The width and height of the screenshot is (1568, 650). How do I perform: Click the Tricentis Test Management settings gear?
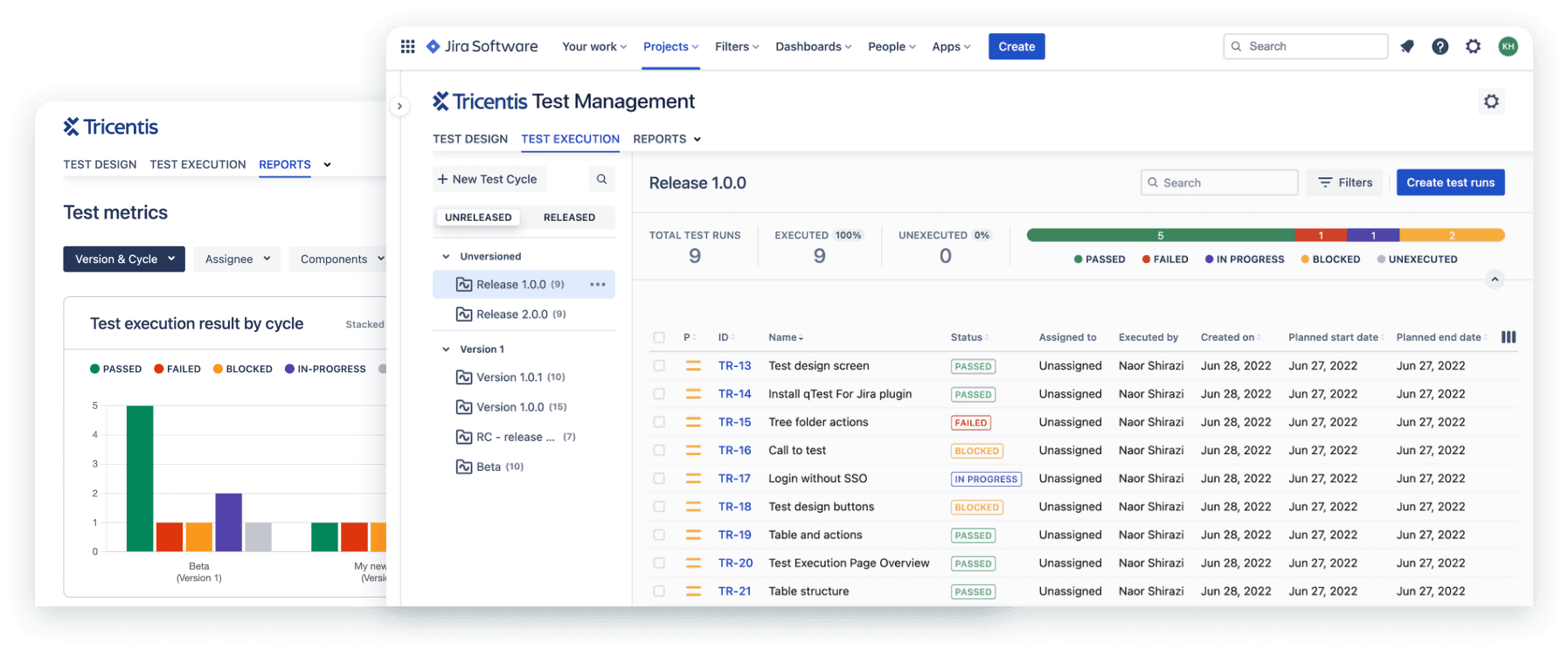coord(1491,101)
